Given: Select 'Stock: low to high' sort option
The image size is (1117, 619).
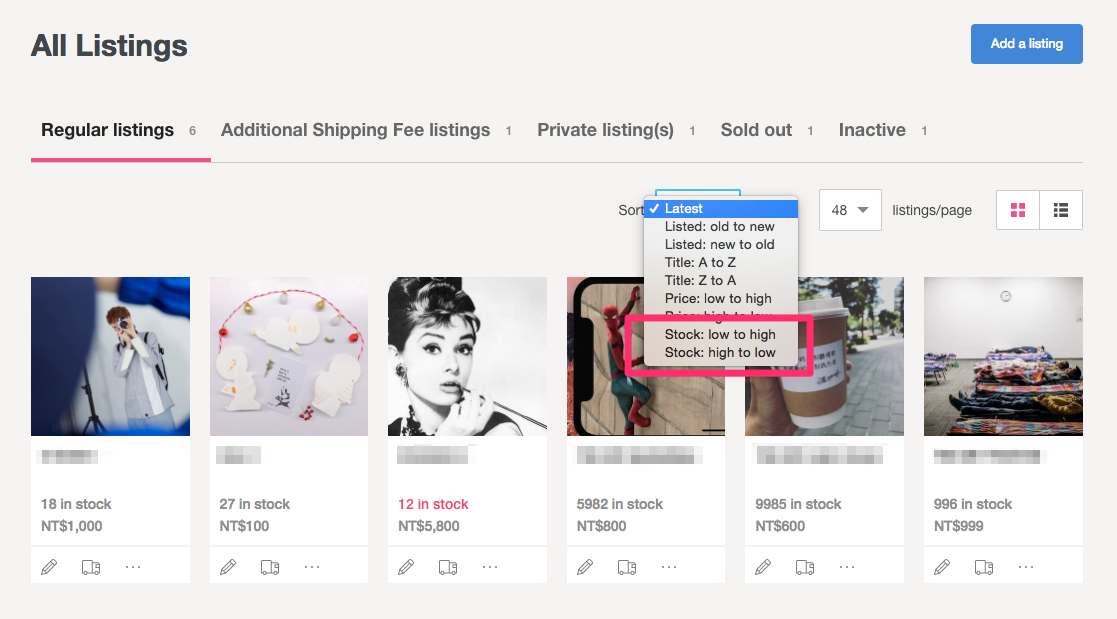Looking at the screenshot, I should (720, 334).
